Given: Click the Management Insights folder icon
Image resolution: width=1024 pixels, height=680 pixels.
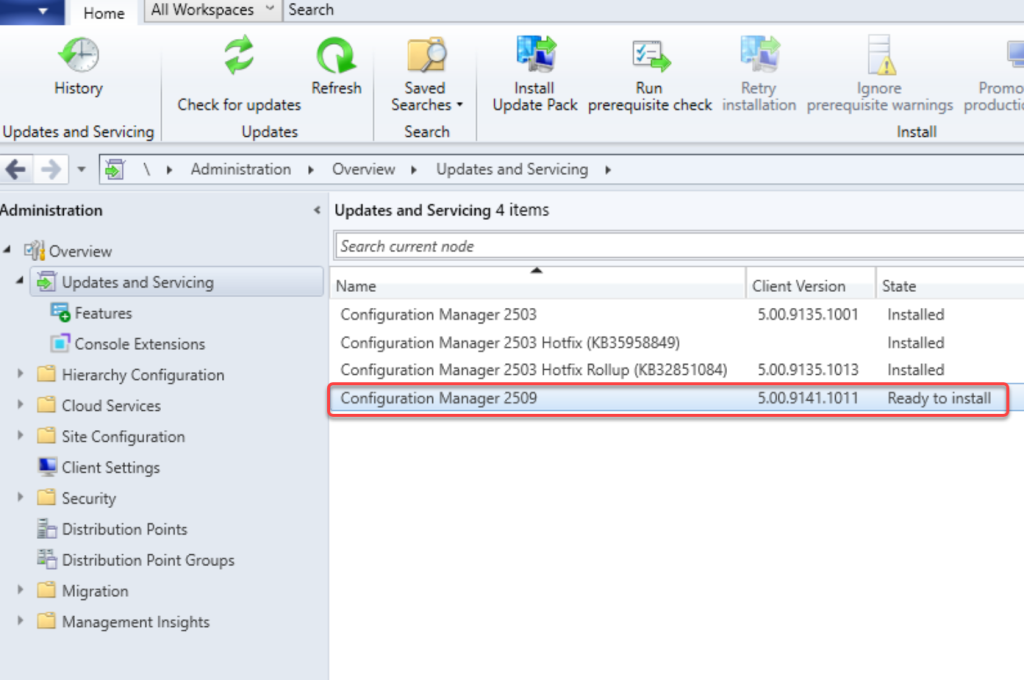Looking at the screenshot, I should click(46, 621).
